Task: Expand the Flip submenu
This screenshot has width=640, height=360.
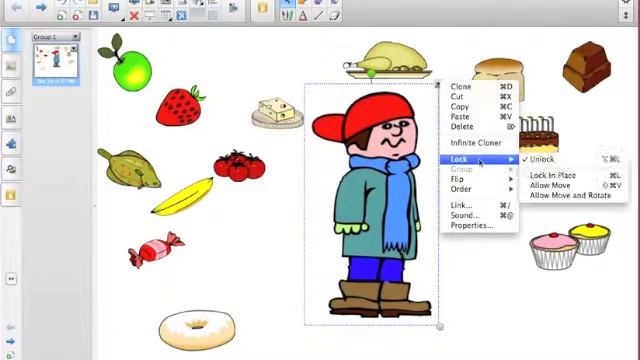Action: (479, 179)
